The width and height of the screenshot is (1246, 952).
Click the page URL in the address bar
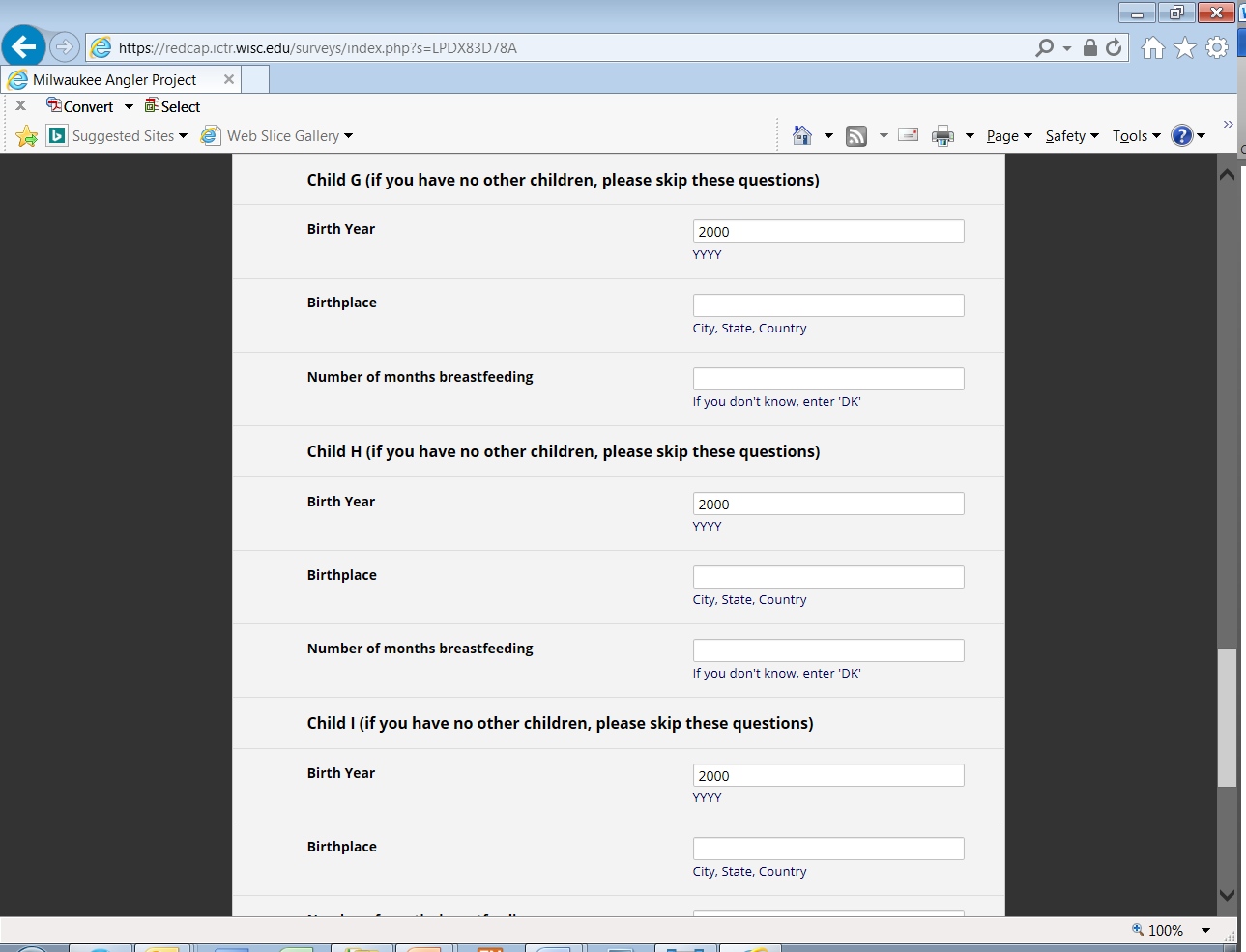pos(318,47)
